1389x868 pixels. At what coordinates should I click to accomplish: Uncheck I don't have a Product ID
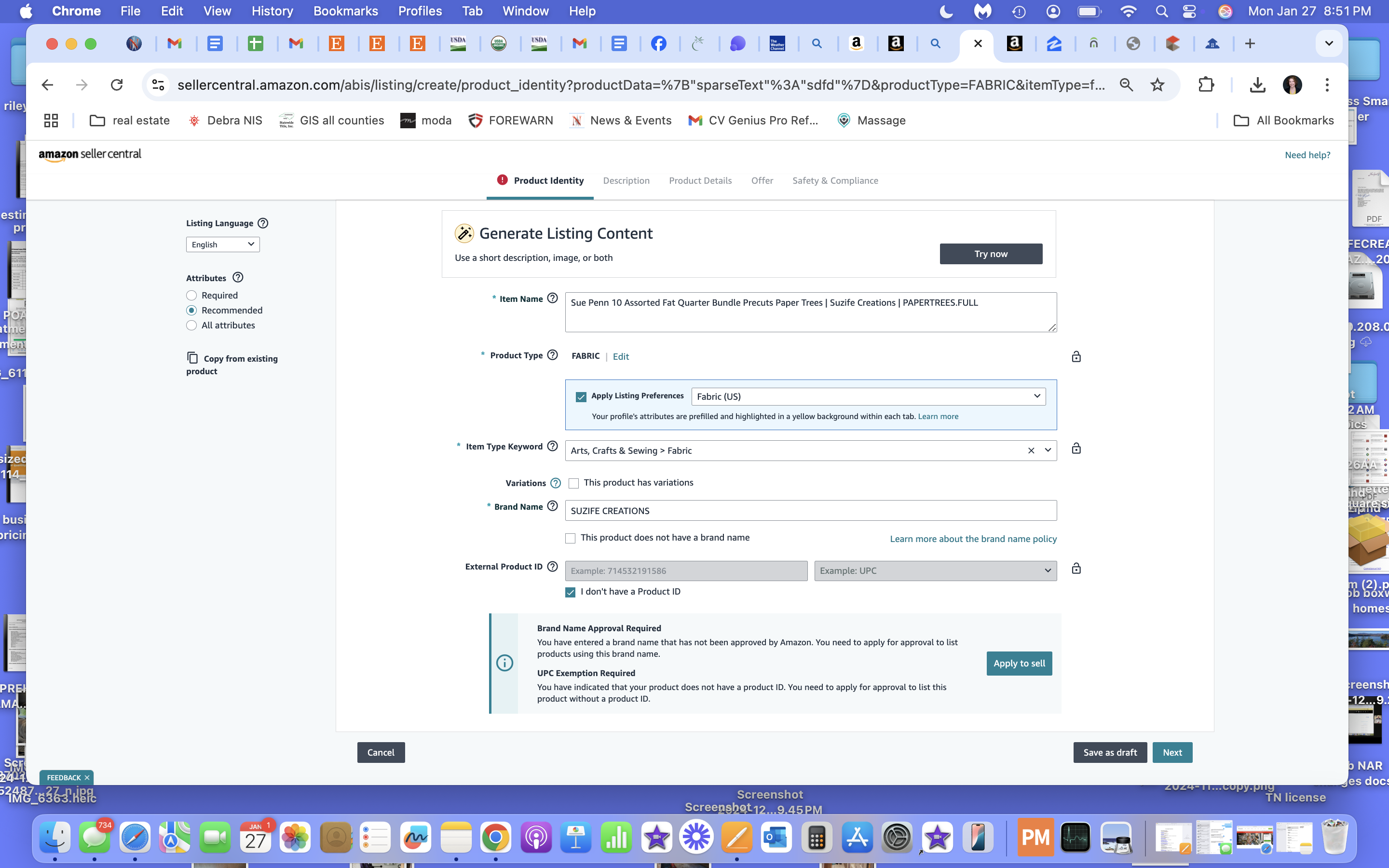(570, 592)
